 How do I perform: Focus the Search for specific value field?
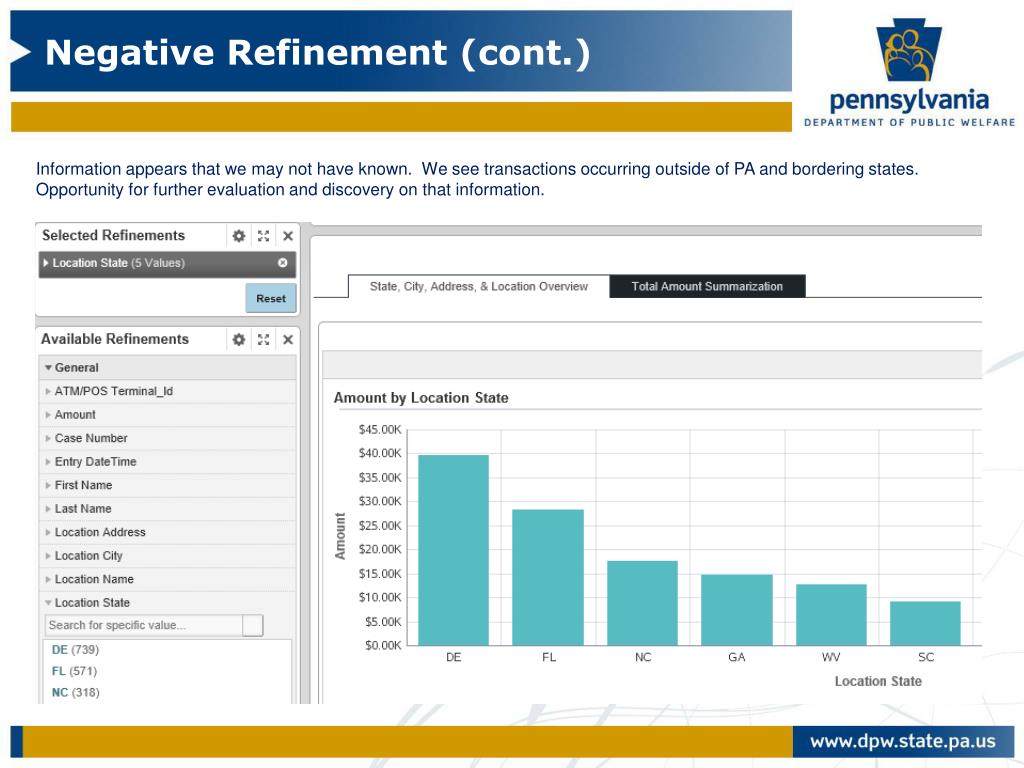(144, 625)
